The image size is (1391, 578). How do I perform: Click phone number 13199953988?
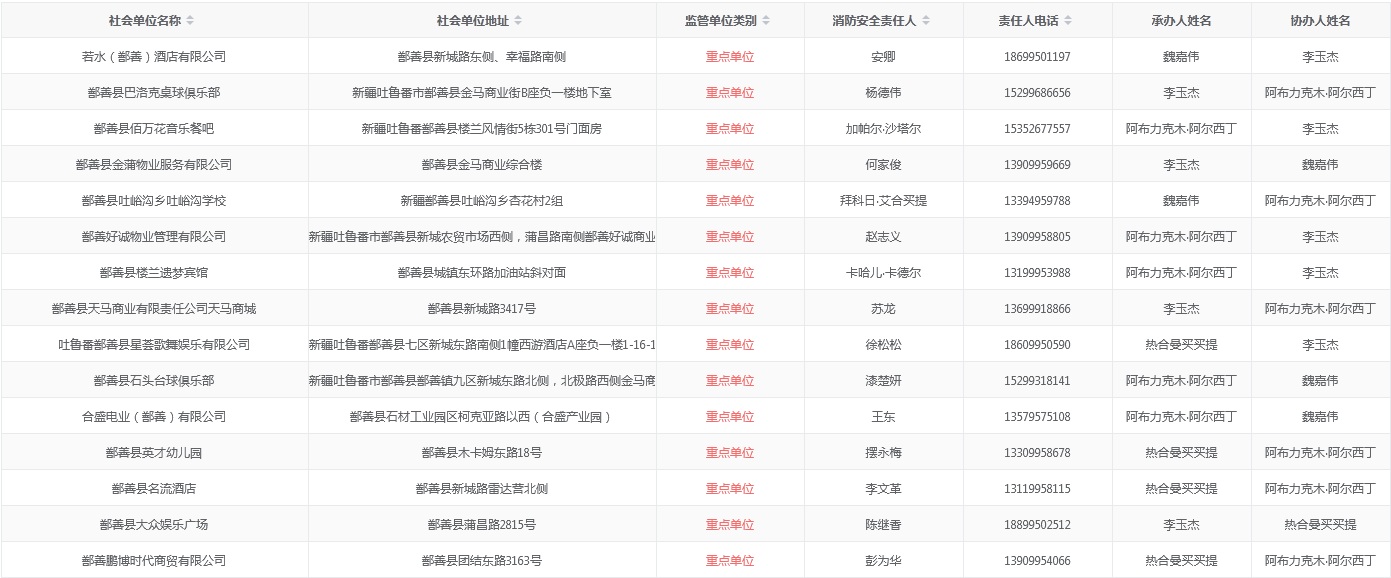(1037, 273)
